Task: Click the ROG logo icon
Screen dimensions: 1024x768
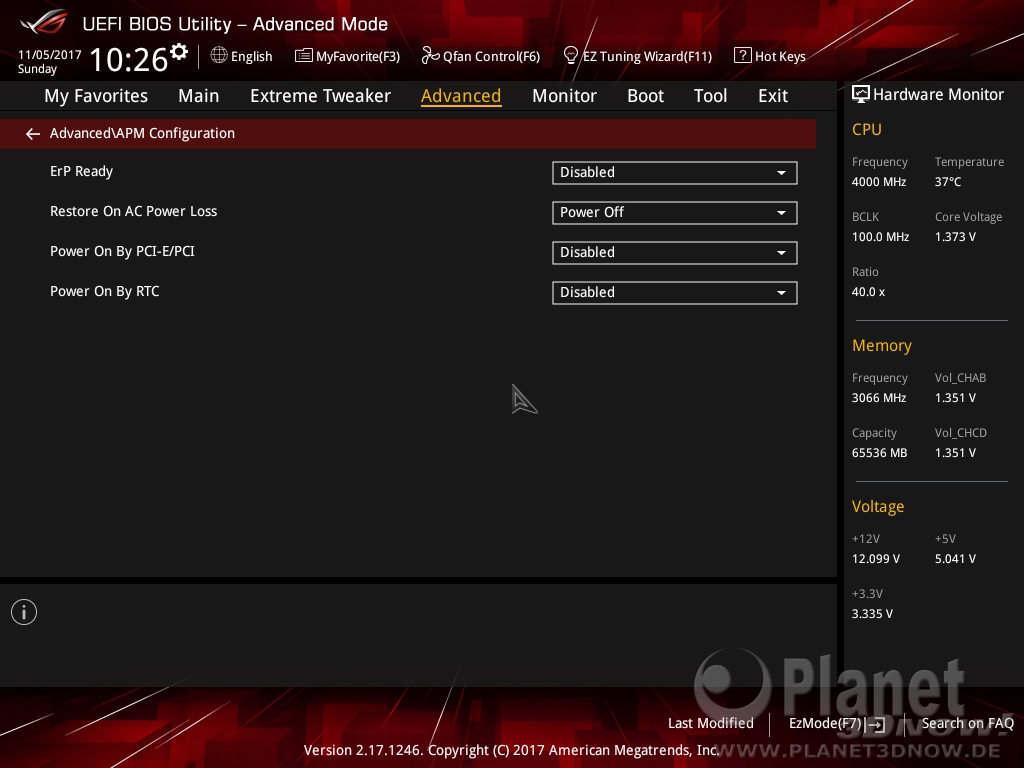Action: coord(44,22)
